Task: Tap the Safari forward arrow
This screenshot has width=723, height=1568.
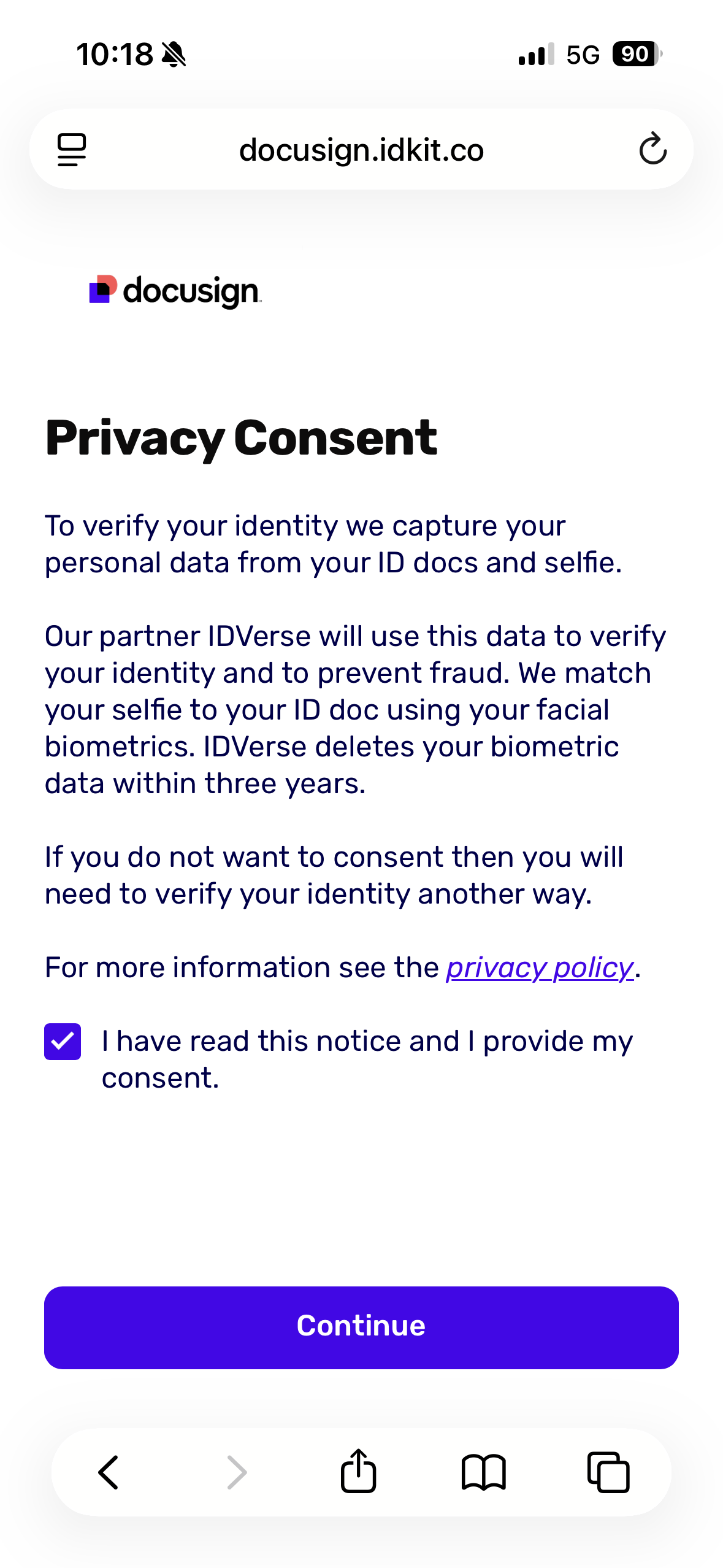Action: point(237,1472)
